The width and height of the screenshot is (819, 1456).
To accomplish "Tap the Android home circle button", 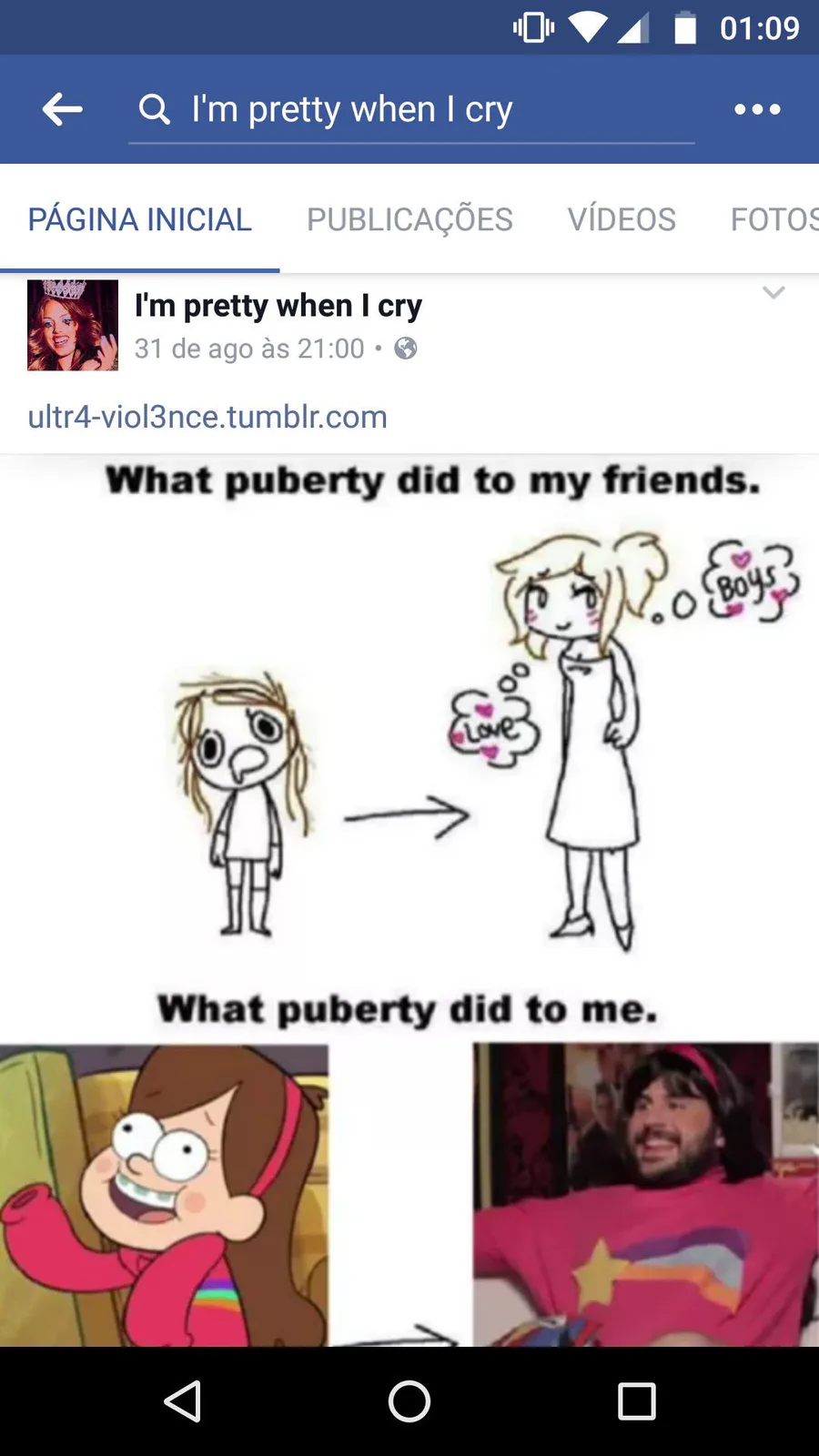I will click(409, 1401).
